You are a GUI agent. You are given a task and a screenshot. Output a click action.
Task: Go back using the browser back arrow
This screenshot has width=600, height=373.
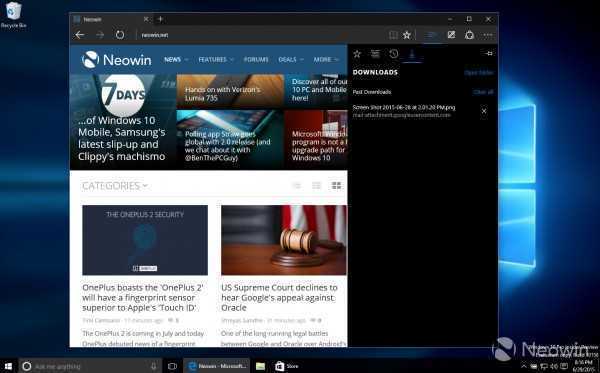tap(80, 35)
